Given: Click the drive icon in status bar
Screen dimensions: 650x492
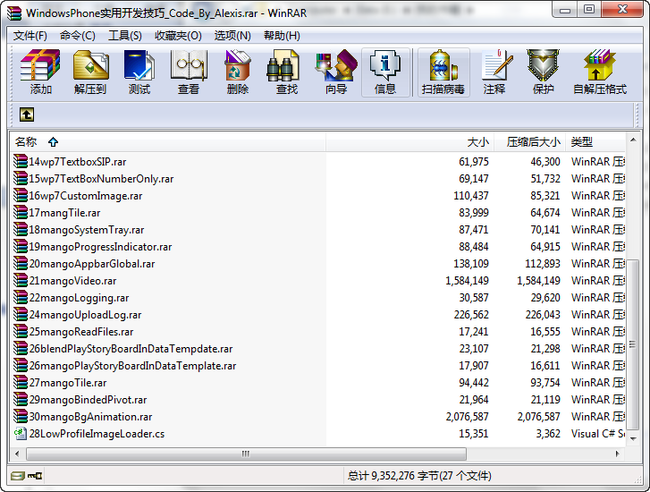Looking at the screenshot, I should pyautogui.click(x=18, y=475).
